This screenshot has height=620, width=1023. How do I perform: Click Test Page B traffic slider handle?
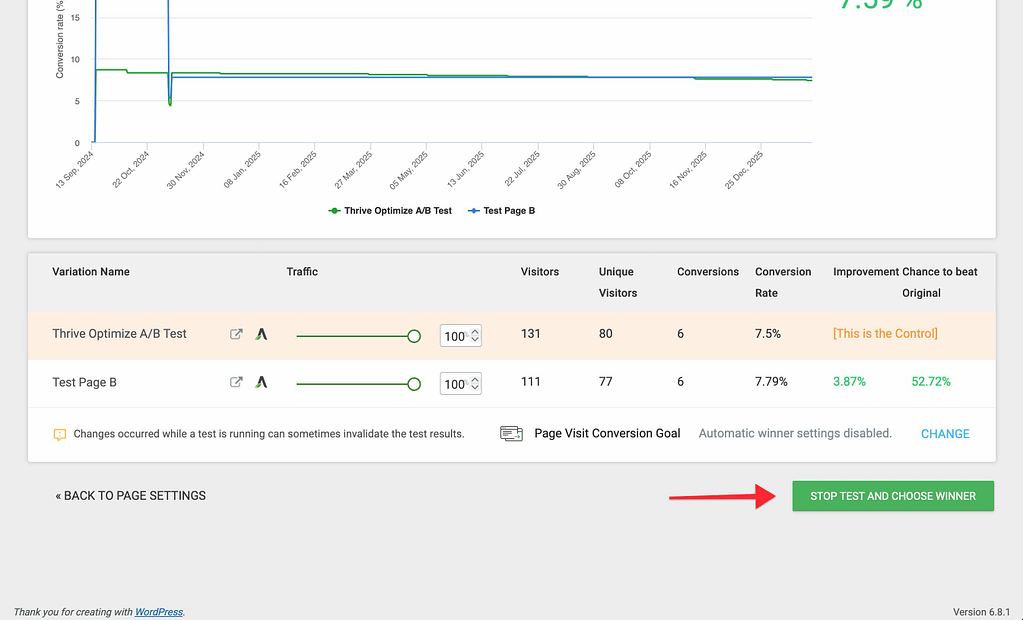click(x=414, y=384)
